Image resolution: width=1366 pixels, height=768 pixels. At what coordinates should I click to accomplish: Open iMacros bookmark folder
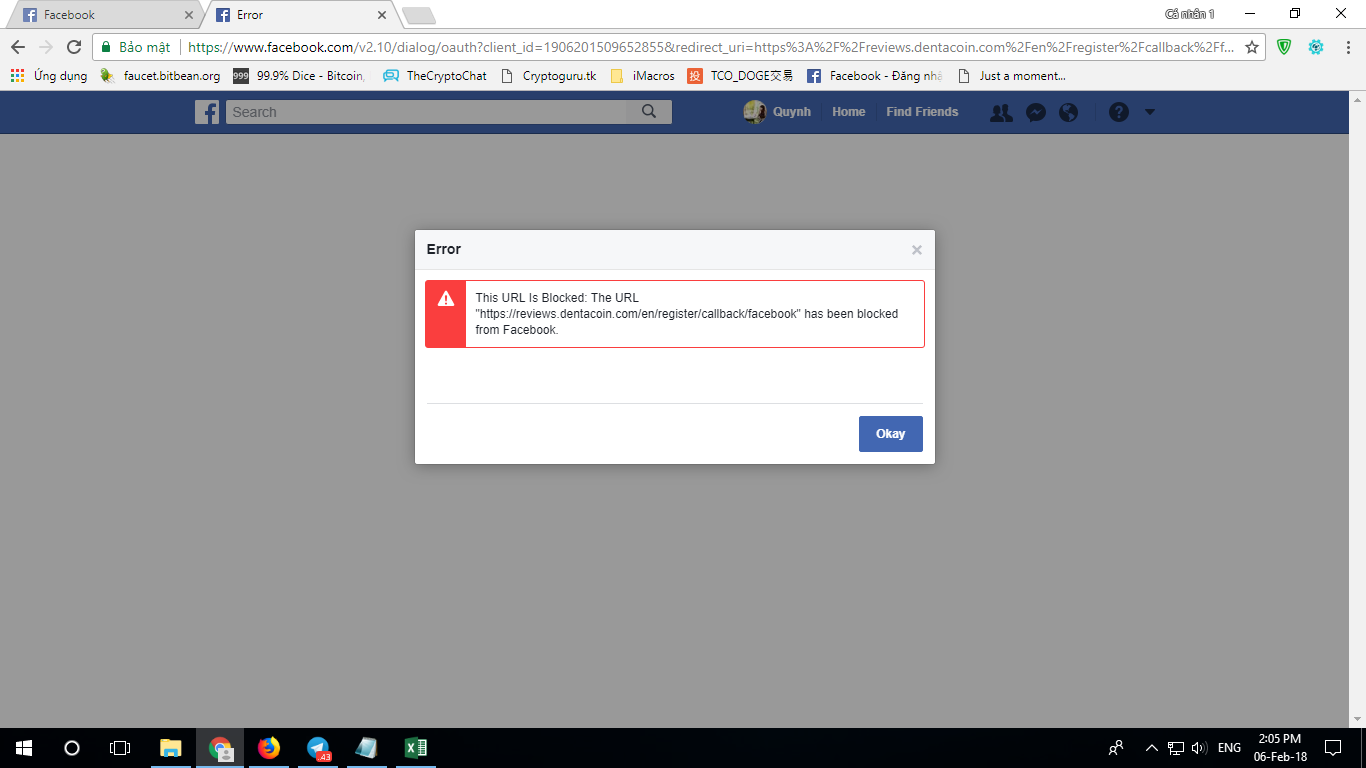642,76
